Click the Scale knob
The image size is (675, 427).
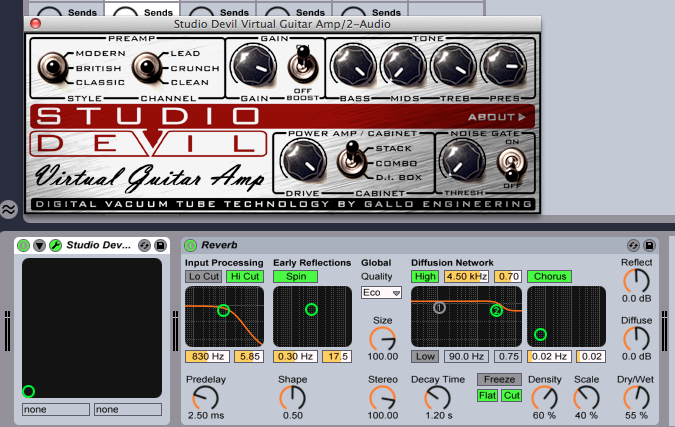pos(586,398)
